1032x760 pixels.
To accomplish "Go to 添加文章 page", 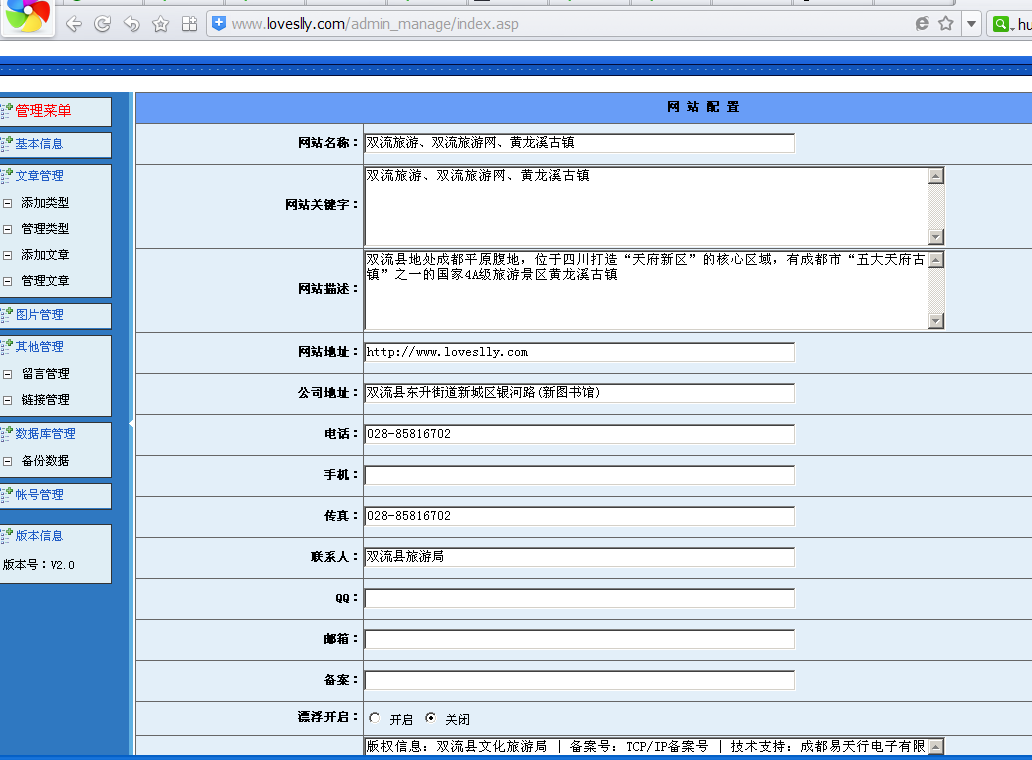I will pos(45,255).
